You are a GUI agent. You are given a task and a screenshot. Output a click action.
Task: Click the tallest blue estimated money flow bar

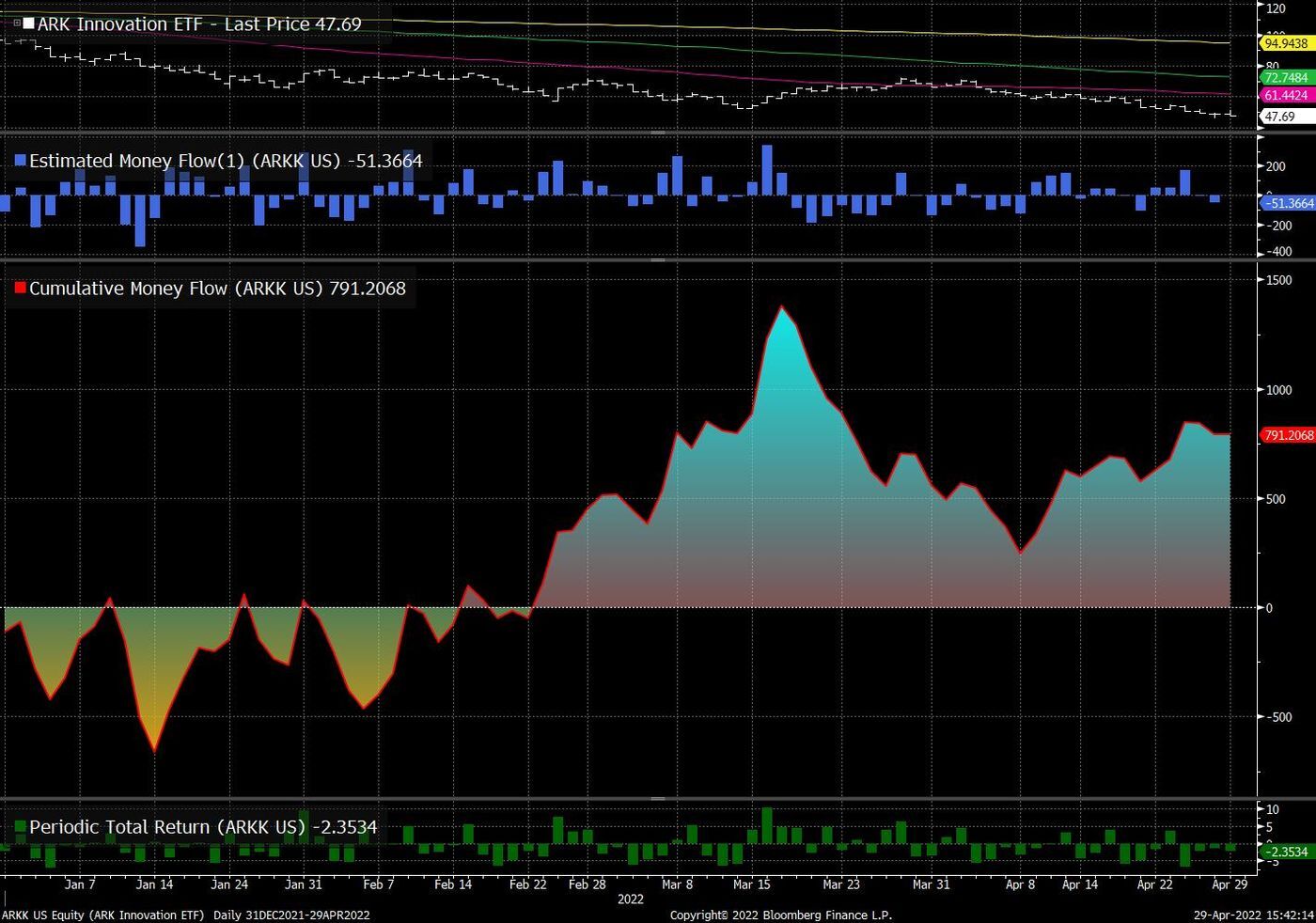[767, 170]
